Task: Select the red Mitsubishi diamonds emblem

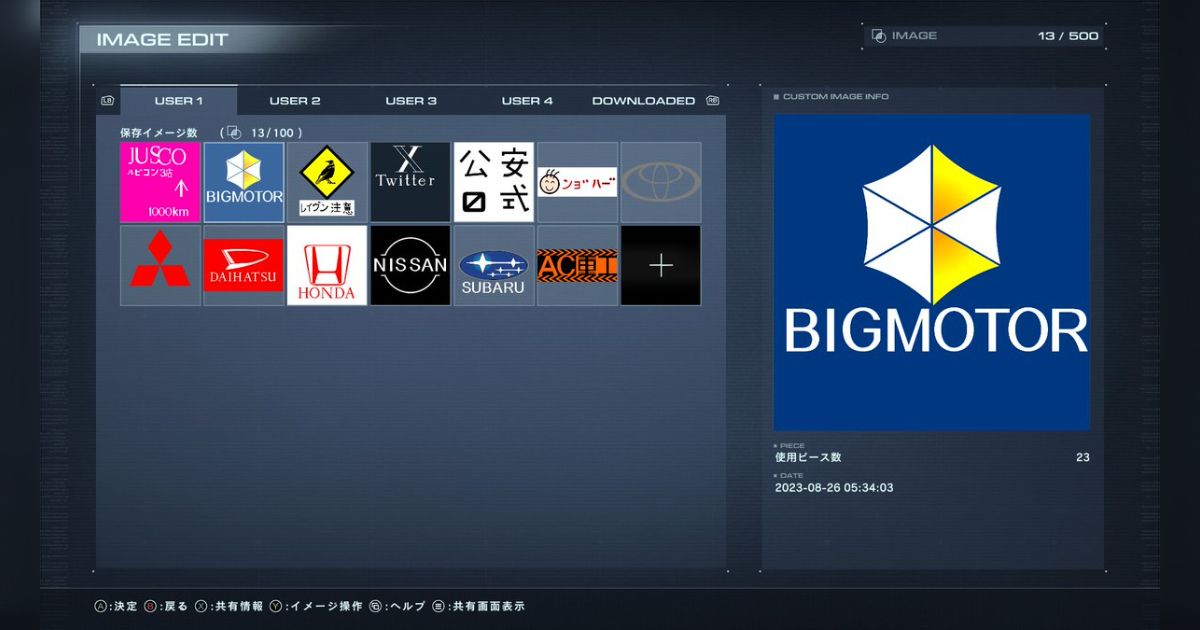Action: pos(160,265)
